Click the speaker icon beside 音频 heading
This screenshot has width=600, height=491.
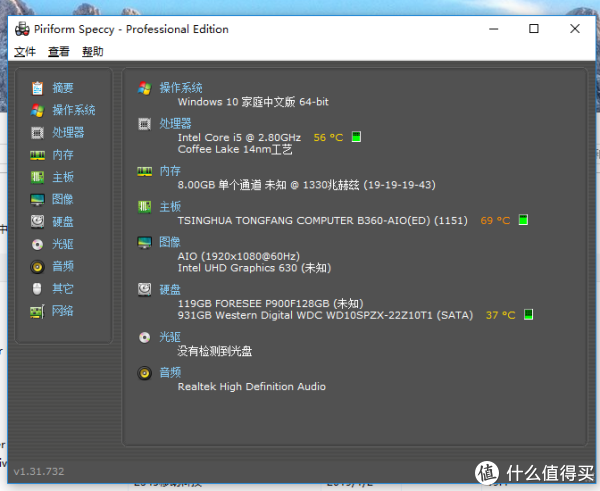coord(144,373)
